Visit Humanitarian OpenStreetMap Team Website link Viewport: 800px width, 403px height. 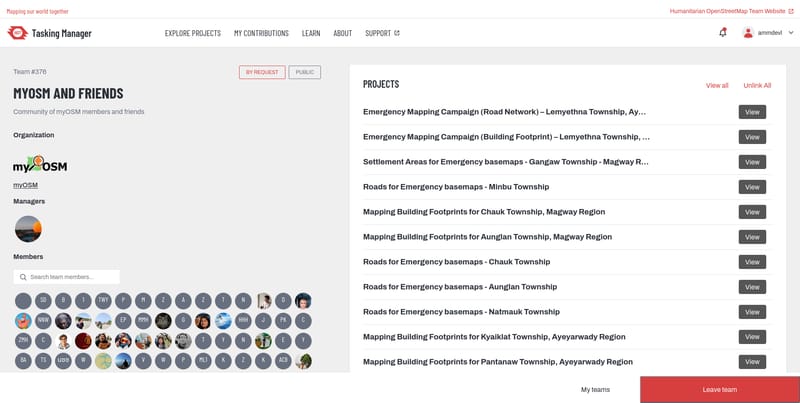(x=731, y=11)
